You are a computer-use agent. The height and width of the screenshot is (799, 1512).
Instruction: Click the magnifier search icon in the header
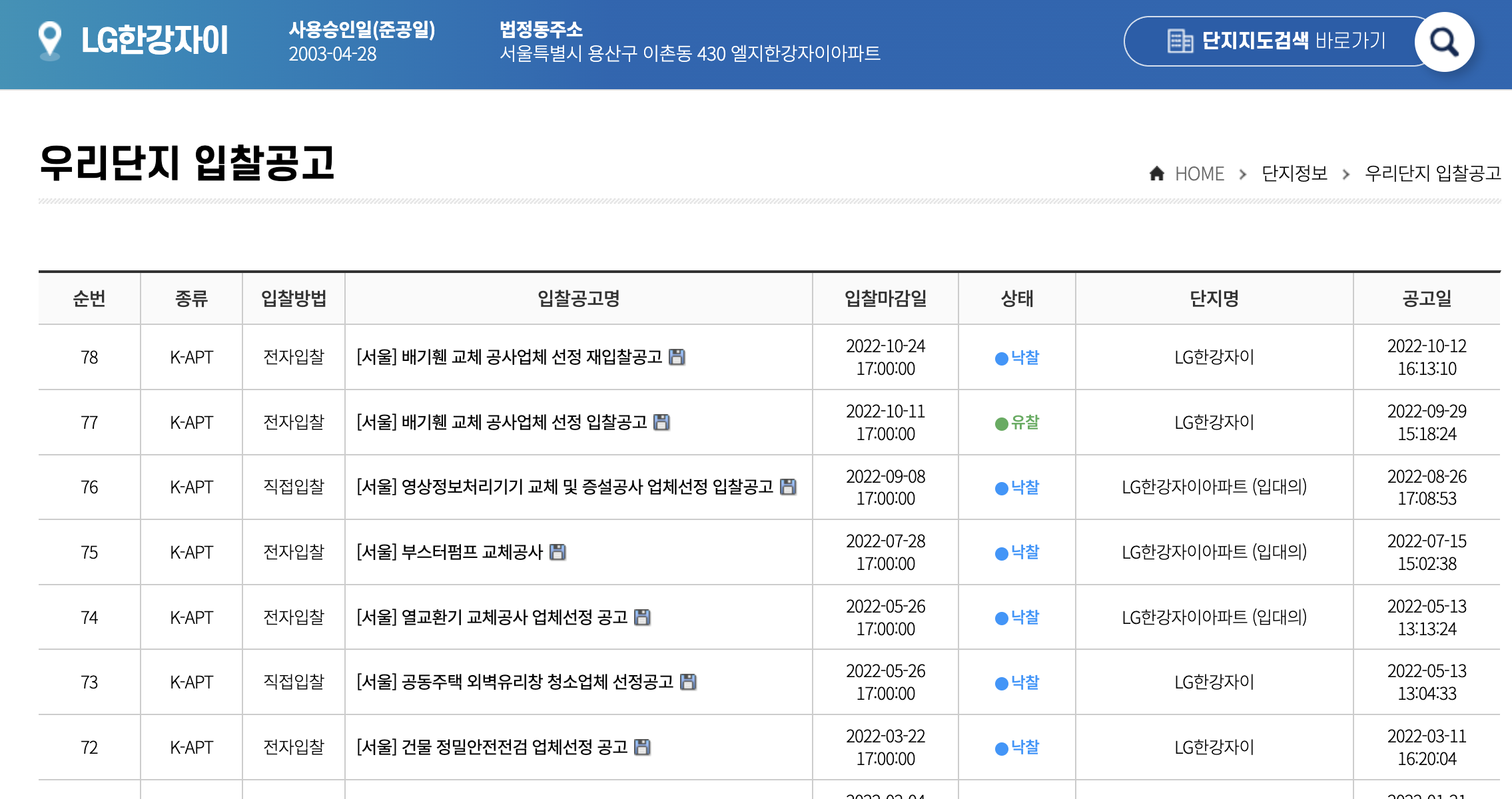coord(1443,42)
